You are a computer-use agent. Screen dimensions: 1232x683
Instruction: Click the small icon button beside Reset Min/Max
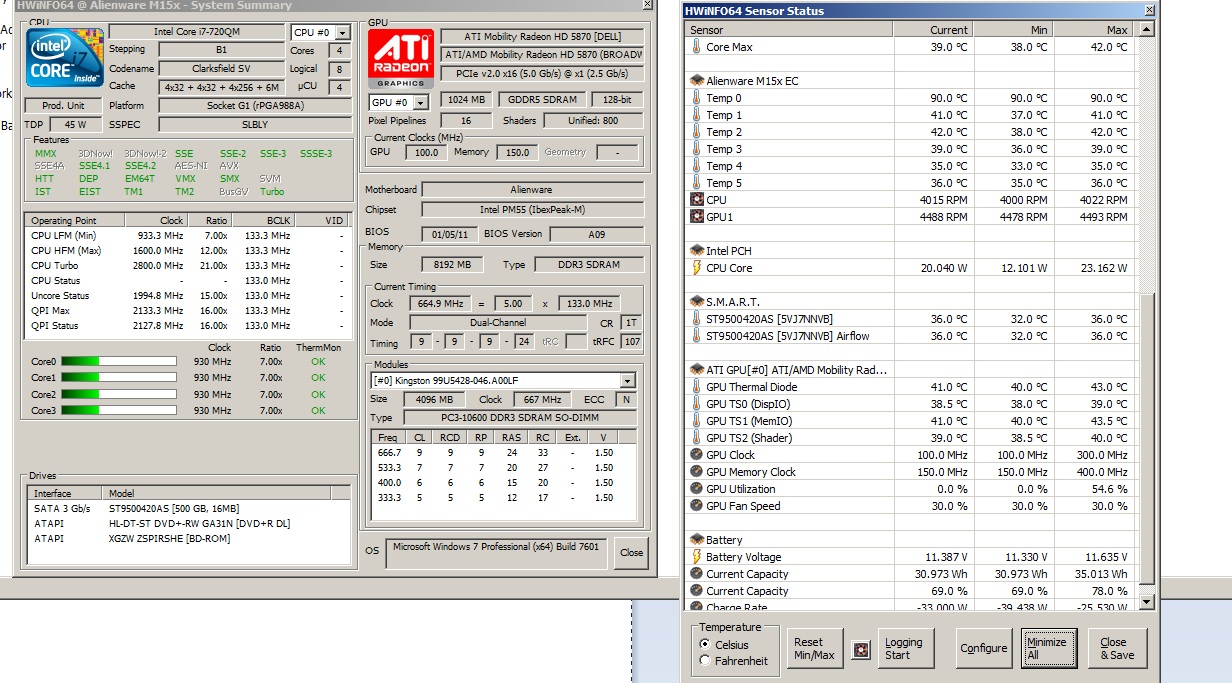click(x=860, y=649)
